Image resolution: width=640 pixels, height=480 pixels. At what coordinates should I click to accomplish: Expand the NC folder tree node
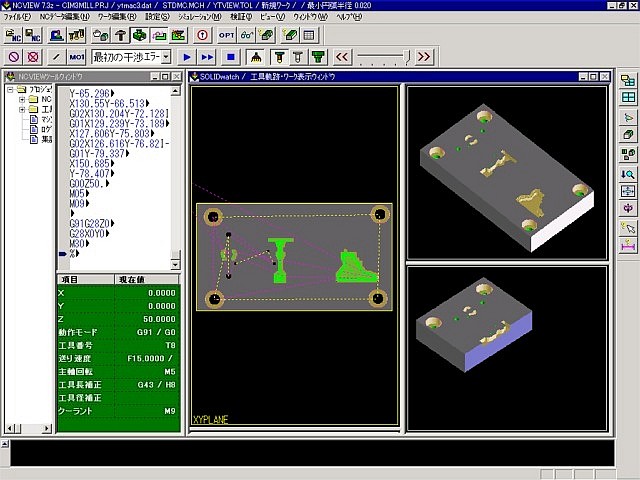pyautogui.click(x=22, y=99)
